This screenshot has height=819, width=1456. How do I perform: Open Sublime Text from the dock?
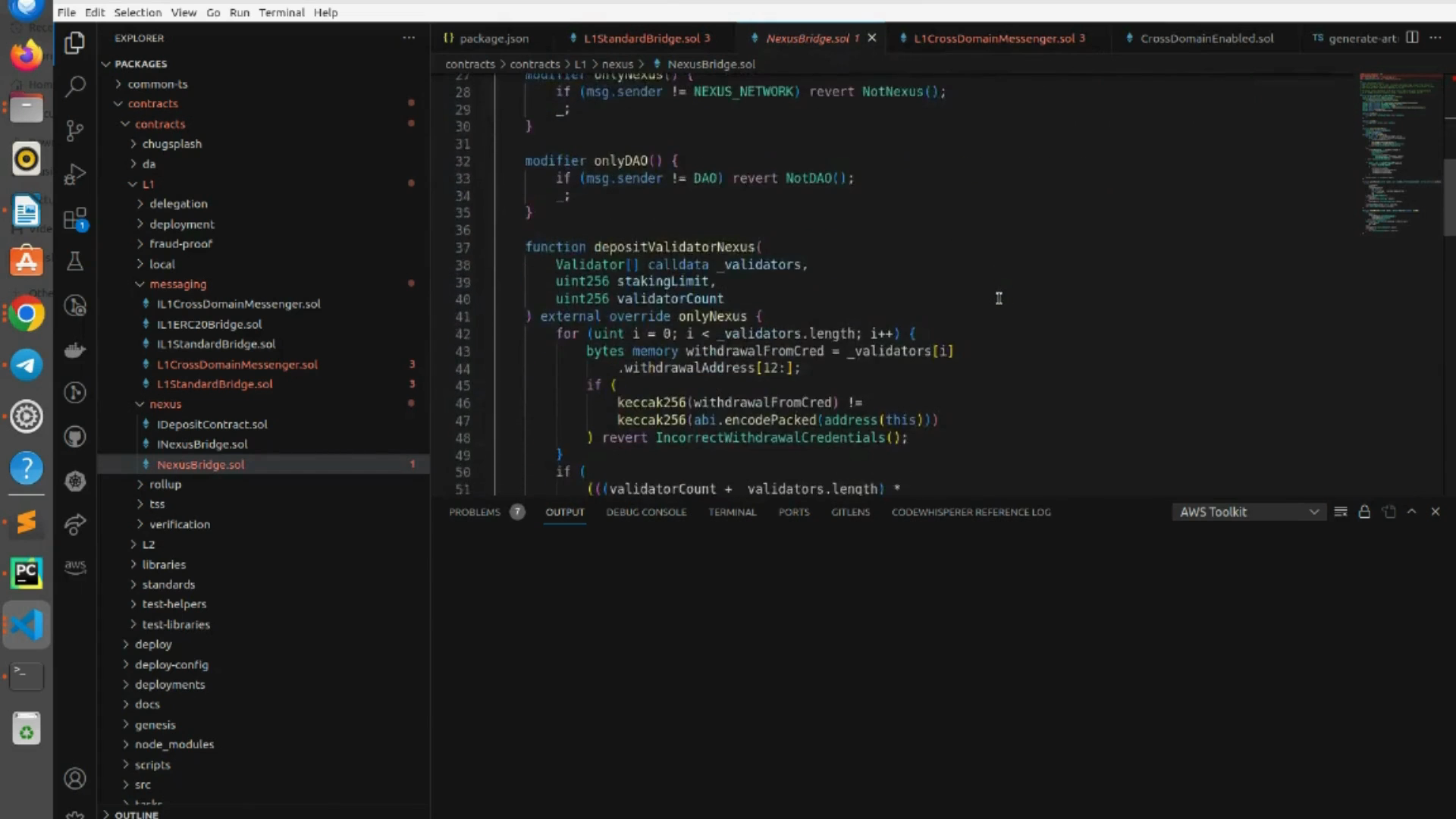pos(27,522)
